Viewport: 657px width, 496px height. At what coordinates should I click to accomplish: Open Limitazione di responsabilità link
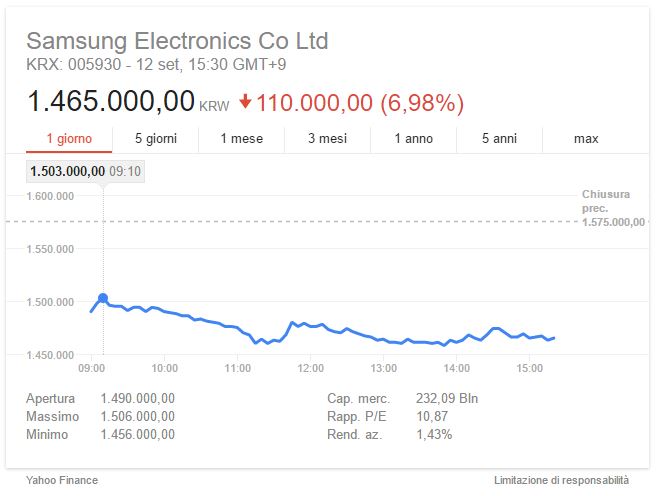[x=561, y=480]
